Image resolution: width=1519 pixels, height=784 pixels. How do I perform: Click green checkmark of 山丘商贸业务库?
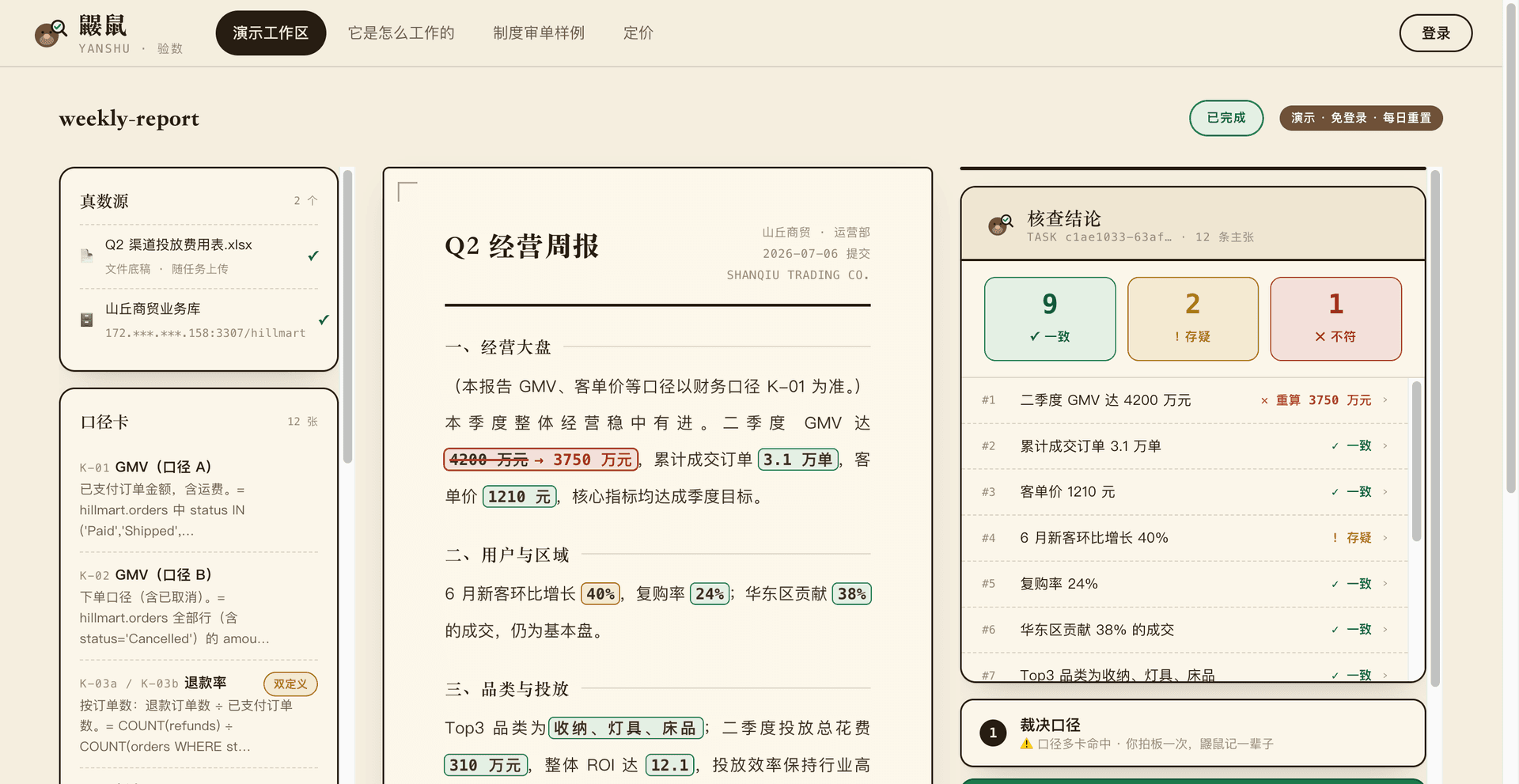point(324,320)
